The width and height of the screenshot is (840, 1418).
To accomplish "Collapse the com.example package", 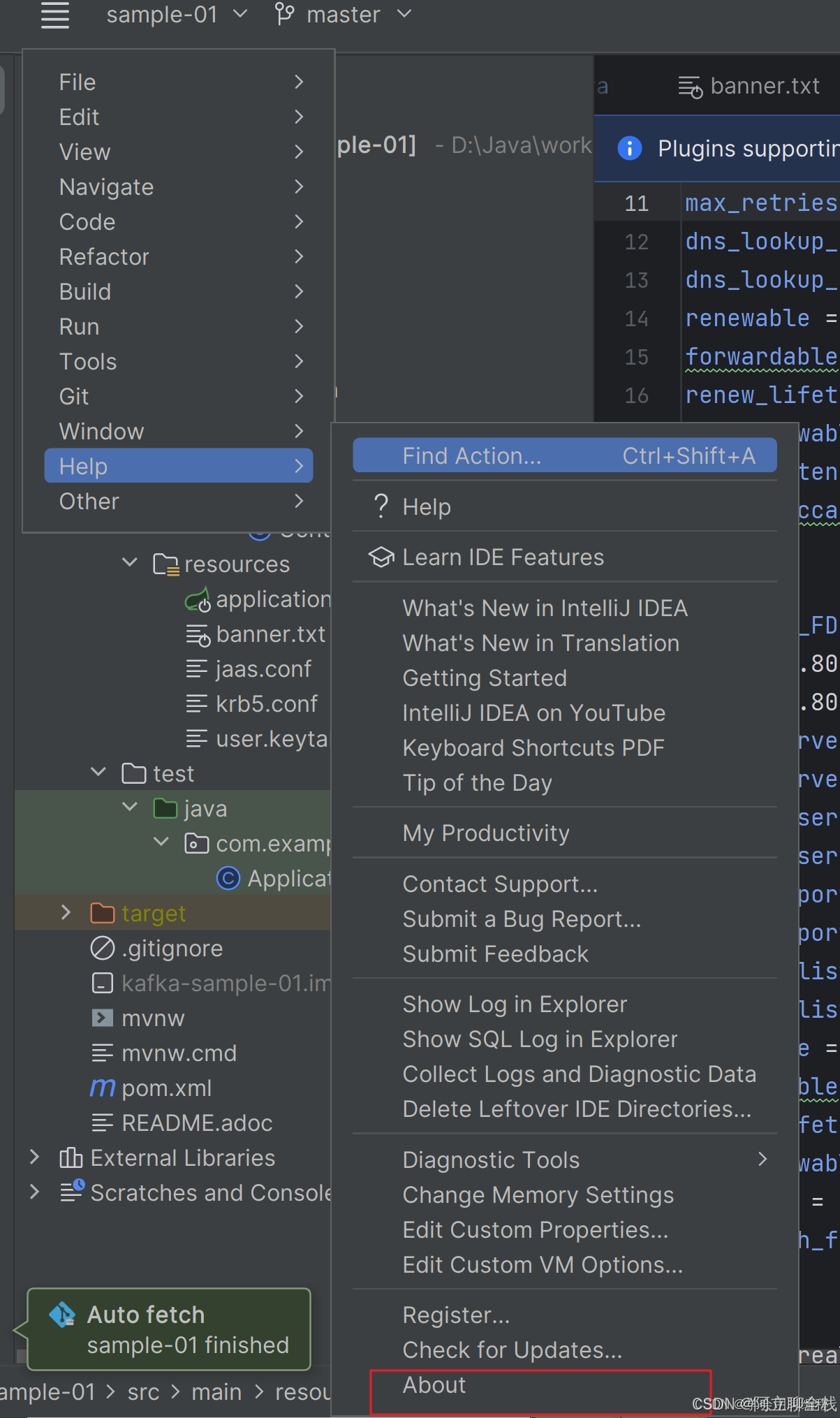I will pos(161,842).
